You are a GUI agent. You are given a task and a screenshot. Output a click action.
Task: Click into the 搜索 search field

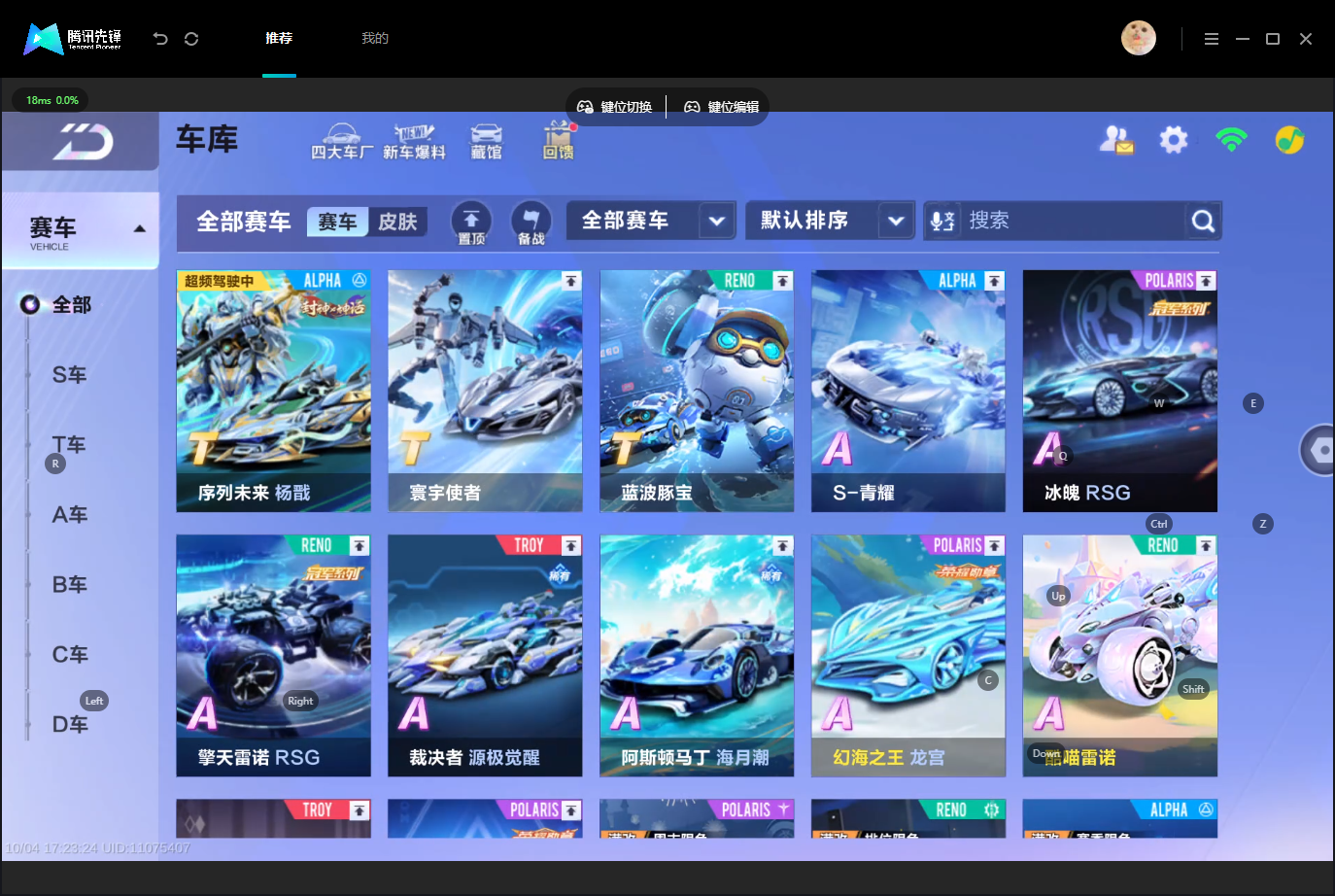coord(1073,221)
